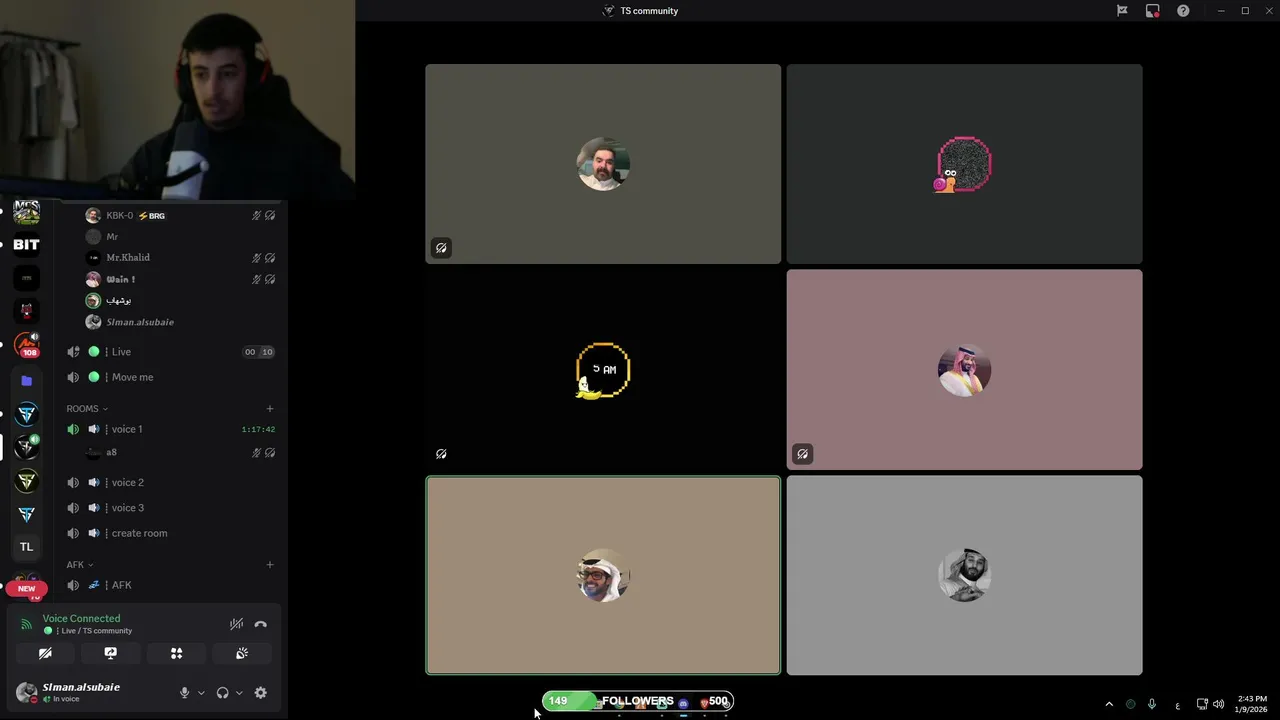Screen dimensions: 1280x720
Task: Select the 5 AM banana avatar tile
Action: pyautogui.click(x=603, y=370)
